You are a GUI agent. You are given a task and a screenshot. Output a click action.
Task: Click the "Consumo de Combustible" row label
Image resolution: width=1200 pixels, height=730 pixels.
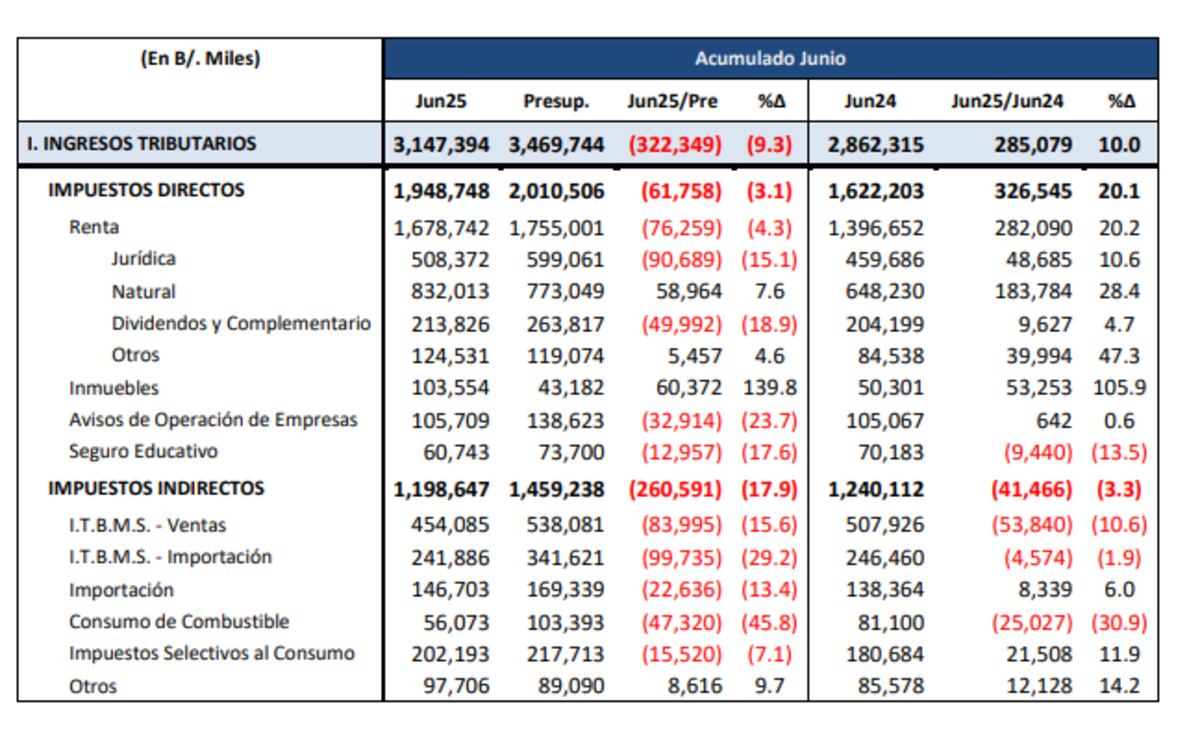[179, 621]
